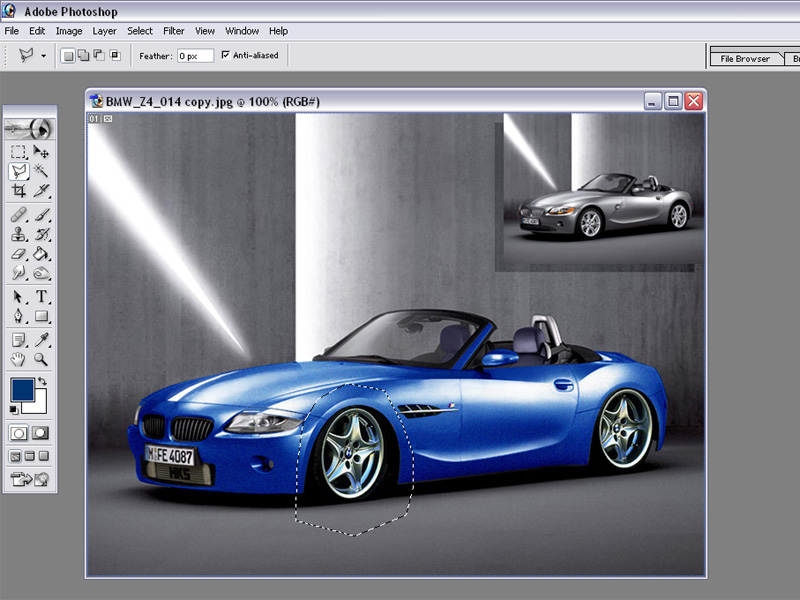Open the Select menu

click(139, 31)
